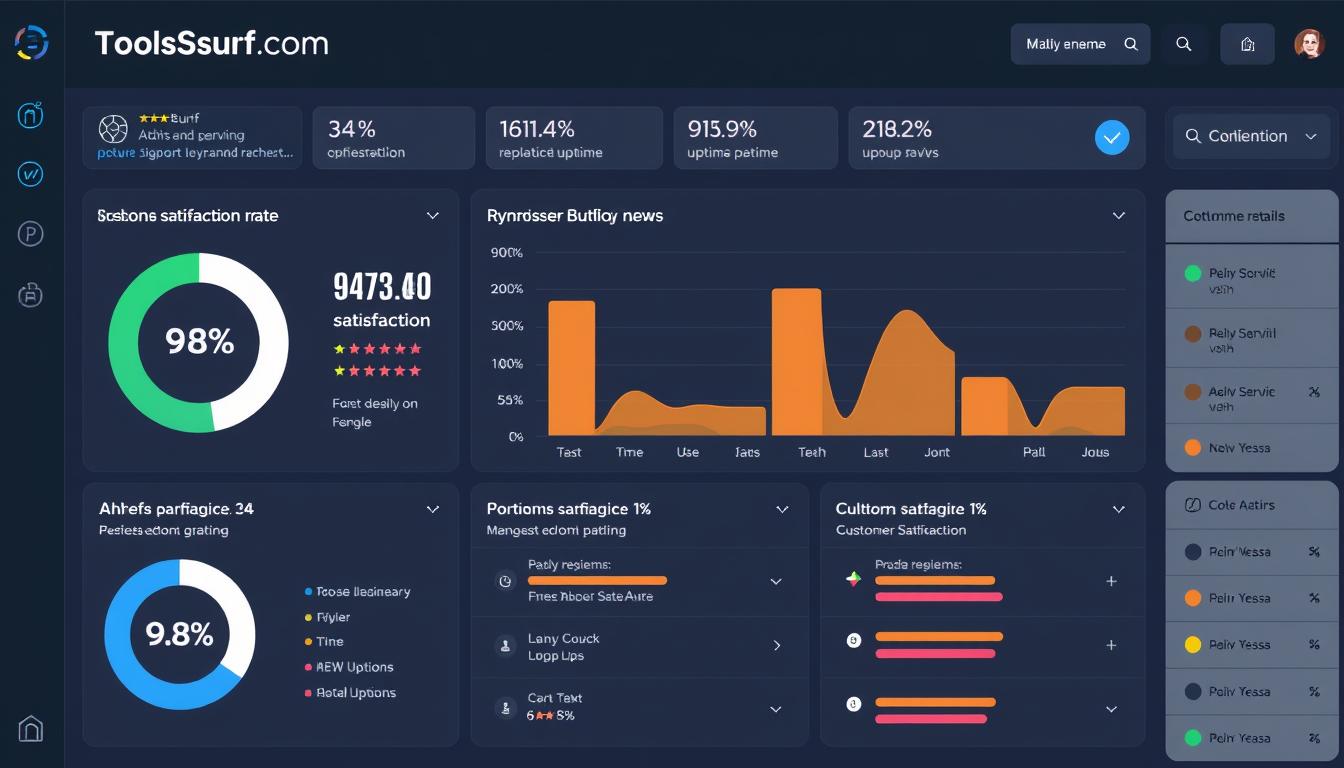Click the blue 9.8% donut chart
This screenshot has height=768, width=1344.
click(x=180, y=634)
